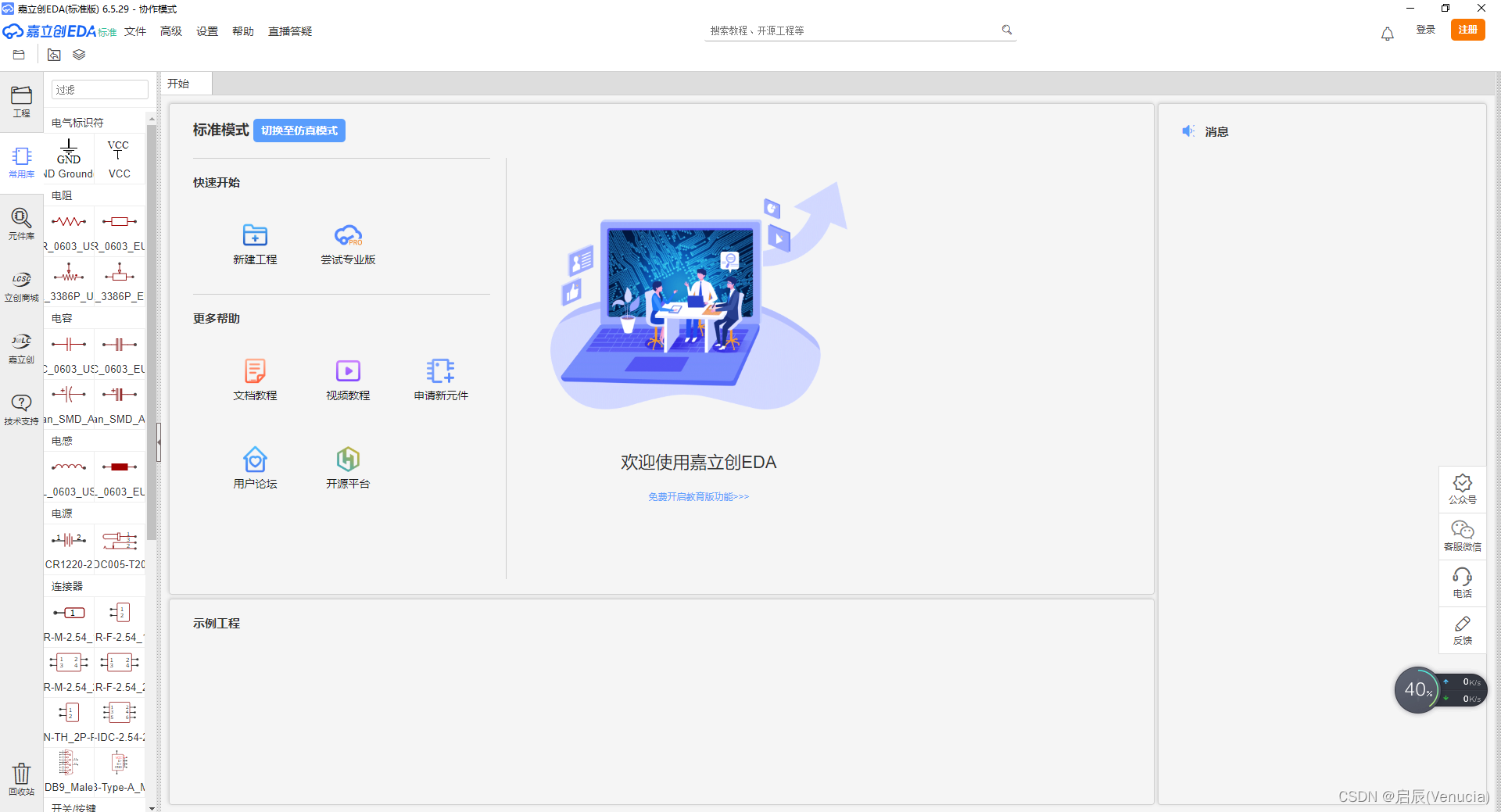Click the 反馈 feedback icon
Image resolution: width=1501 pixels, height=812 pixels.
(1462, 630)
